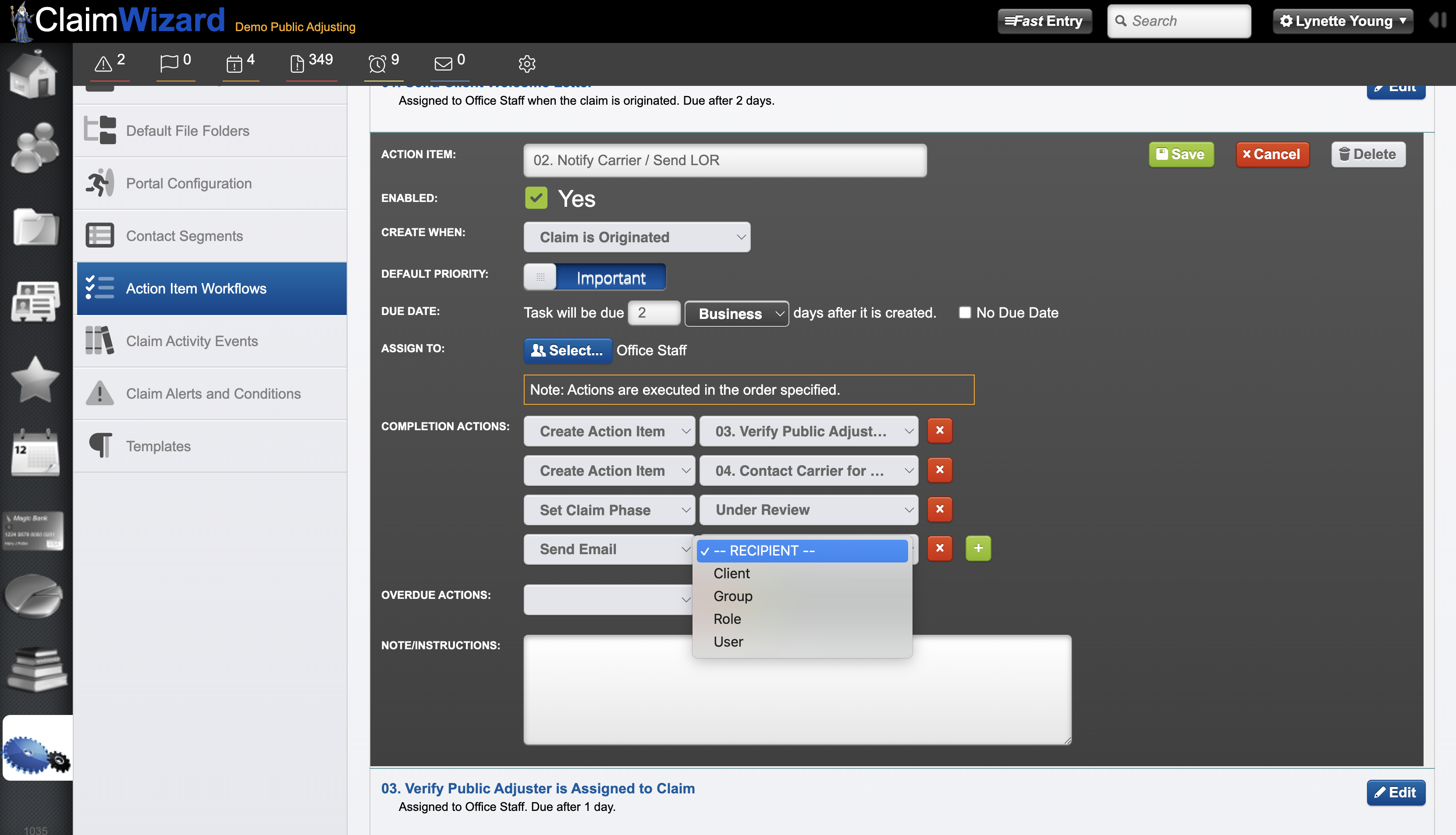Open the Lynette Young user menu
Image resolution: width=1456 pixels, height=835 pixels.
1342,21
